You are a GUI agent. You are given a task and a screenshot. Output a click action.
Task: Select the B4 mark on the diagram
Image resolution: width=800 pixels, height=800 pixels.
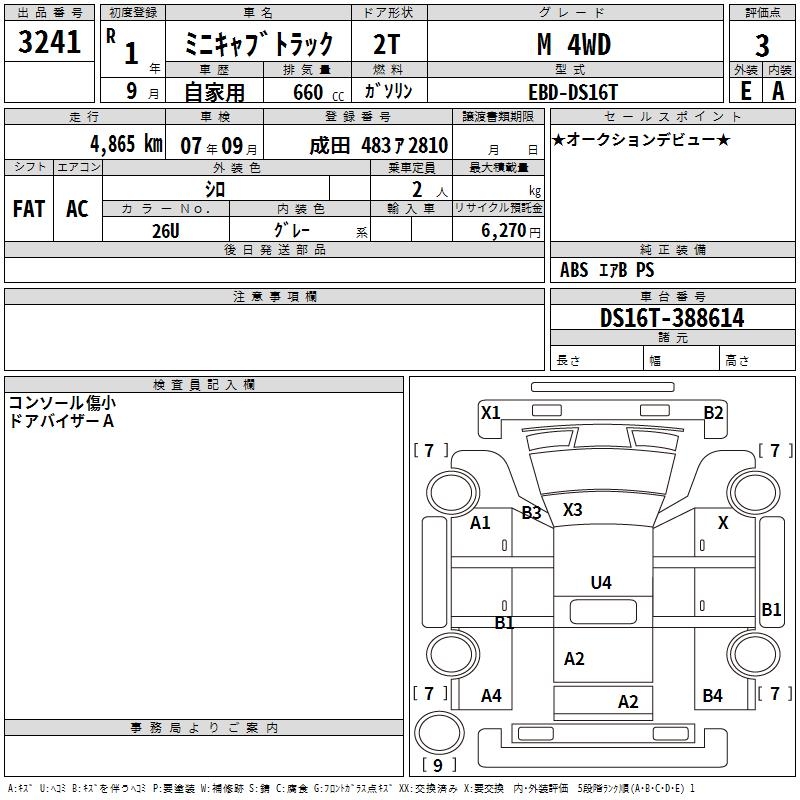712,695
